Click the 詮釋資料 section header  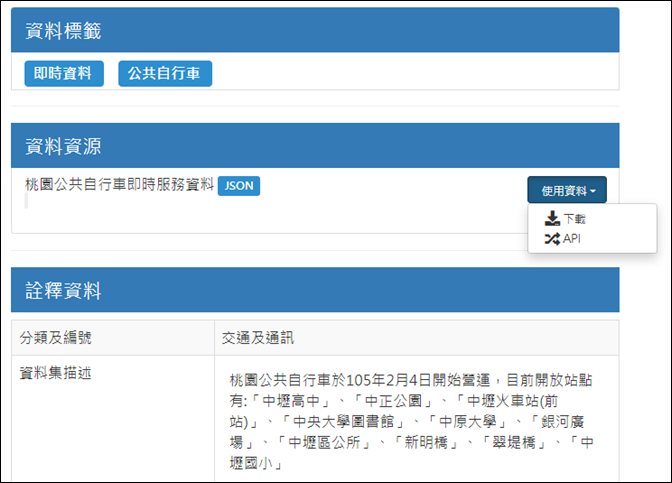[x=315, y=290]
